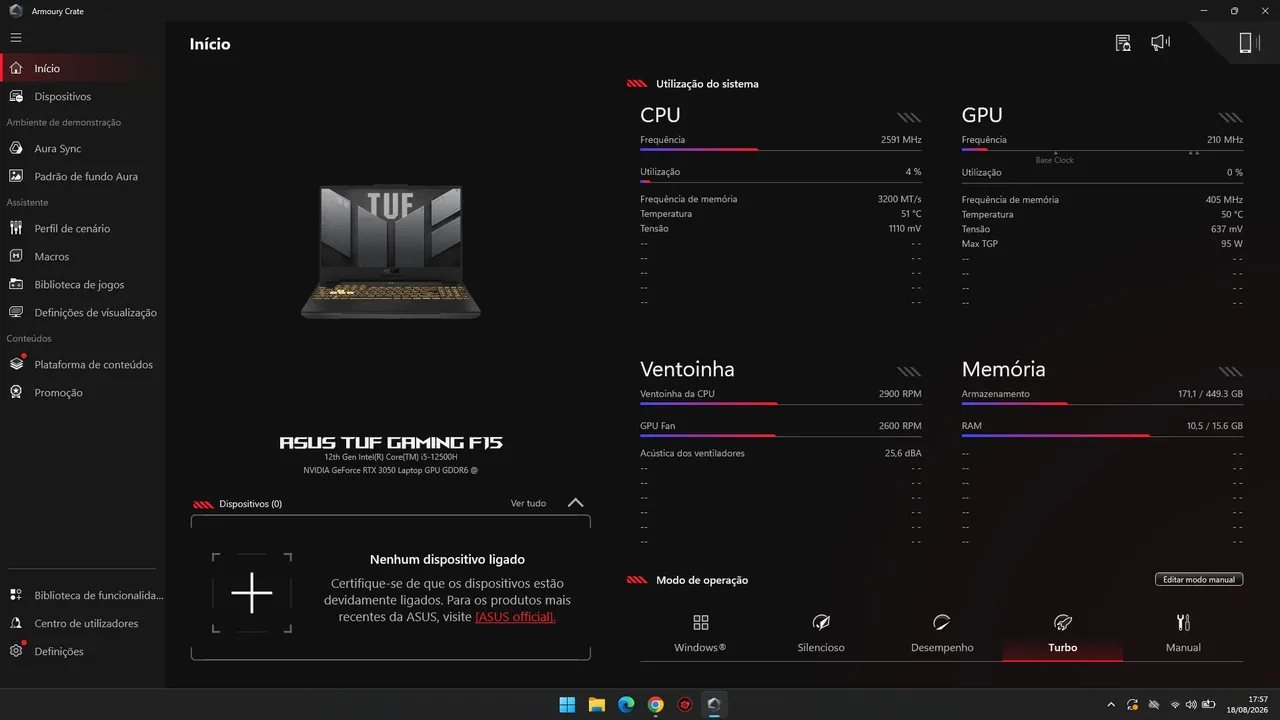The width and height of the screenshot is (1280, 720).
Task: Click the fan acoustics value 25,6 dBA
Action: pyautogui.click(x=903, y=453)
